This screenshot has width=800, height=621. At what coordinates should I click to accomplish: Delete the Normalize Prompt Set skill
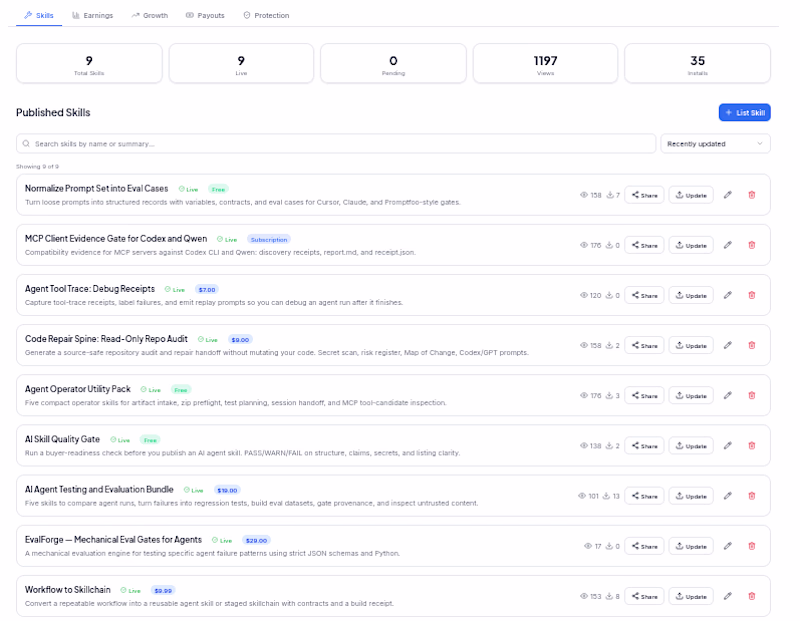click(752, 195)
